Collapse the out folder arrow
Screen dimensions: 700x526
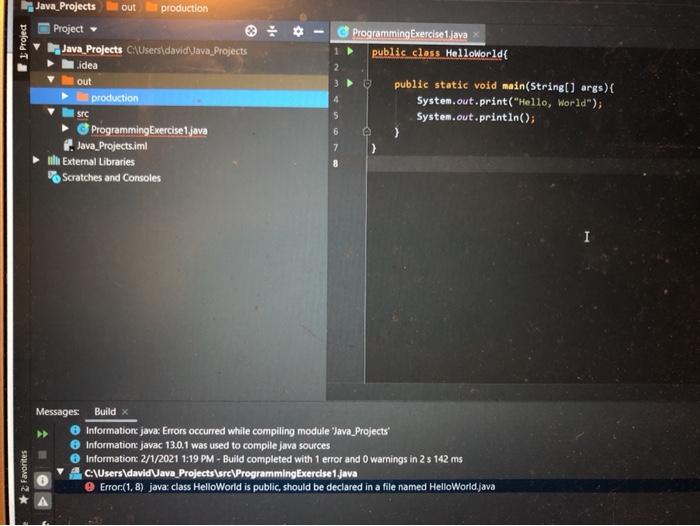pos(50,79)
